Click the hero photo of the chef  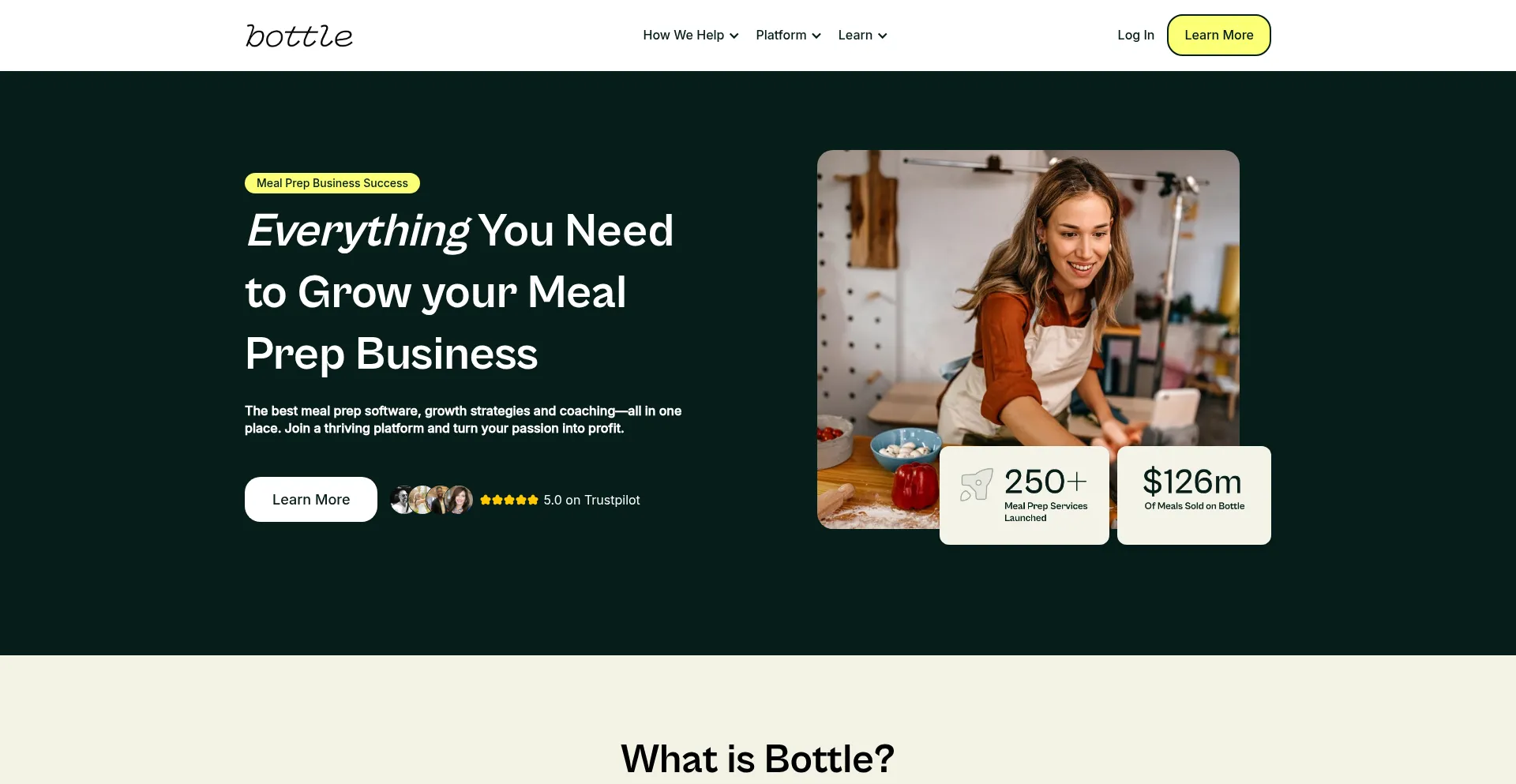pos(1028,298)
